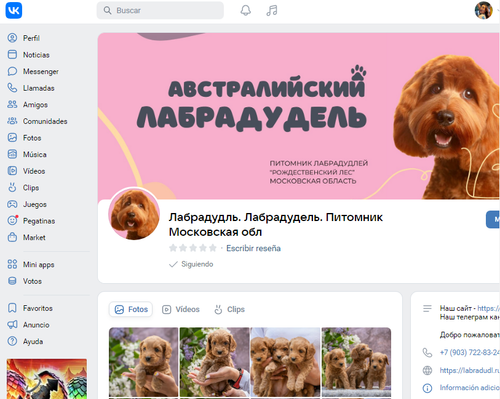Click the community title Лабрадудль text

click(x=275, y=224)
